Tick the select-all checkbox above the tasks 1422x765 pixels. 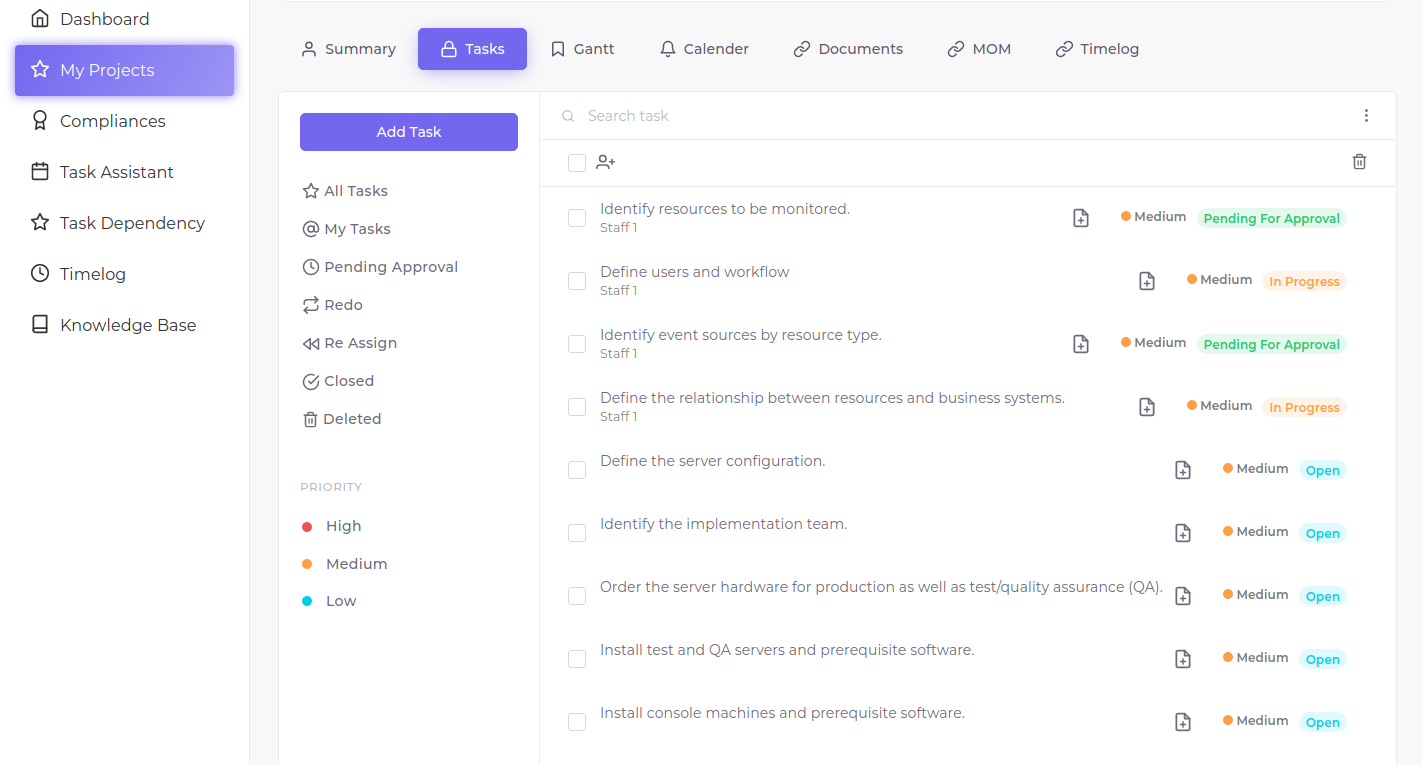tap(577, 163)
